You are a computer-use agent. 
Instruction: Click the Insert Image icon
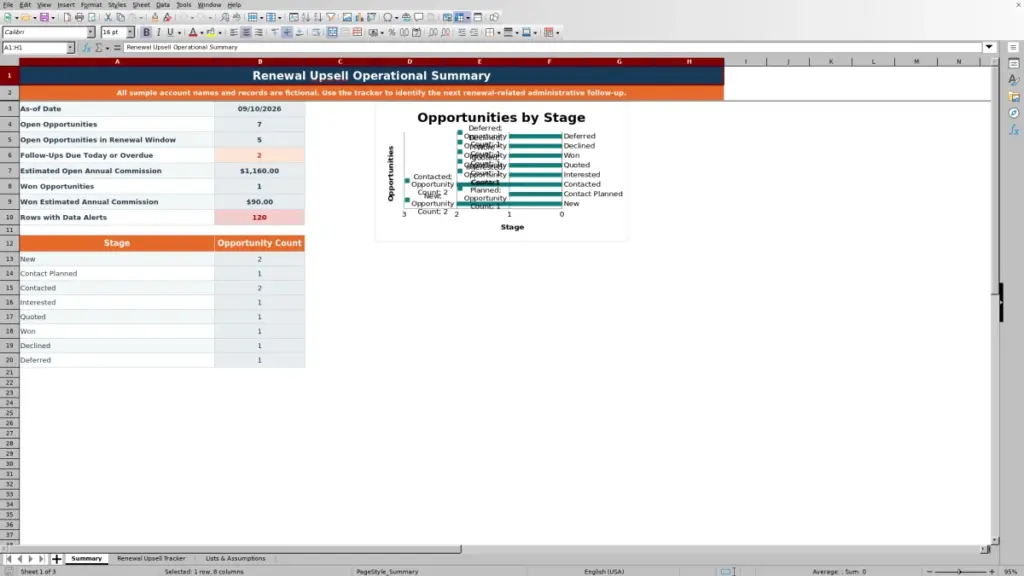(x=347, y=17)
